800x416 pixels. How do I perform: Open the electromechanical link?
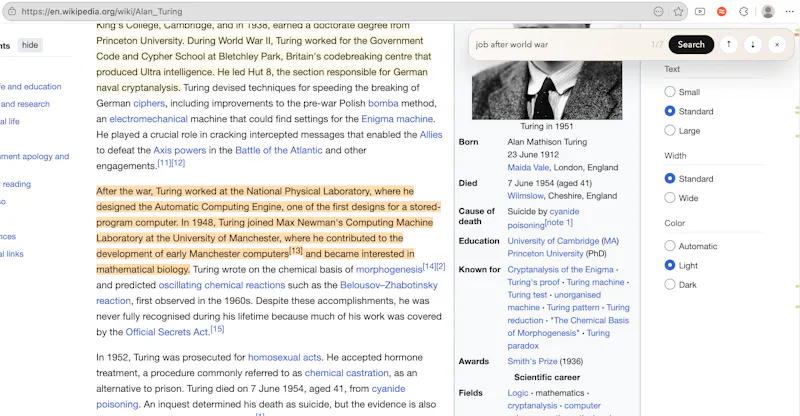pos(148,119)
